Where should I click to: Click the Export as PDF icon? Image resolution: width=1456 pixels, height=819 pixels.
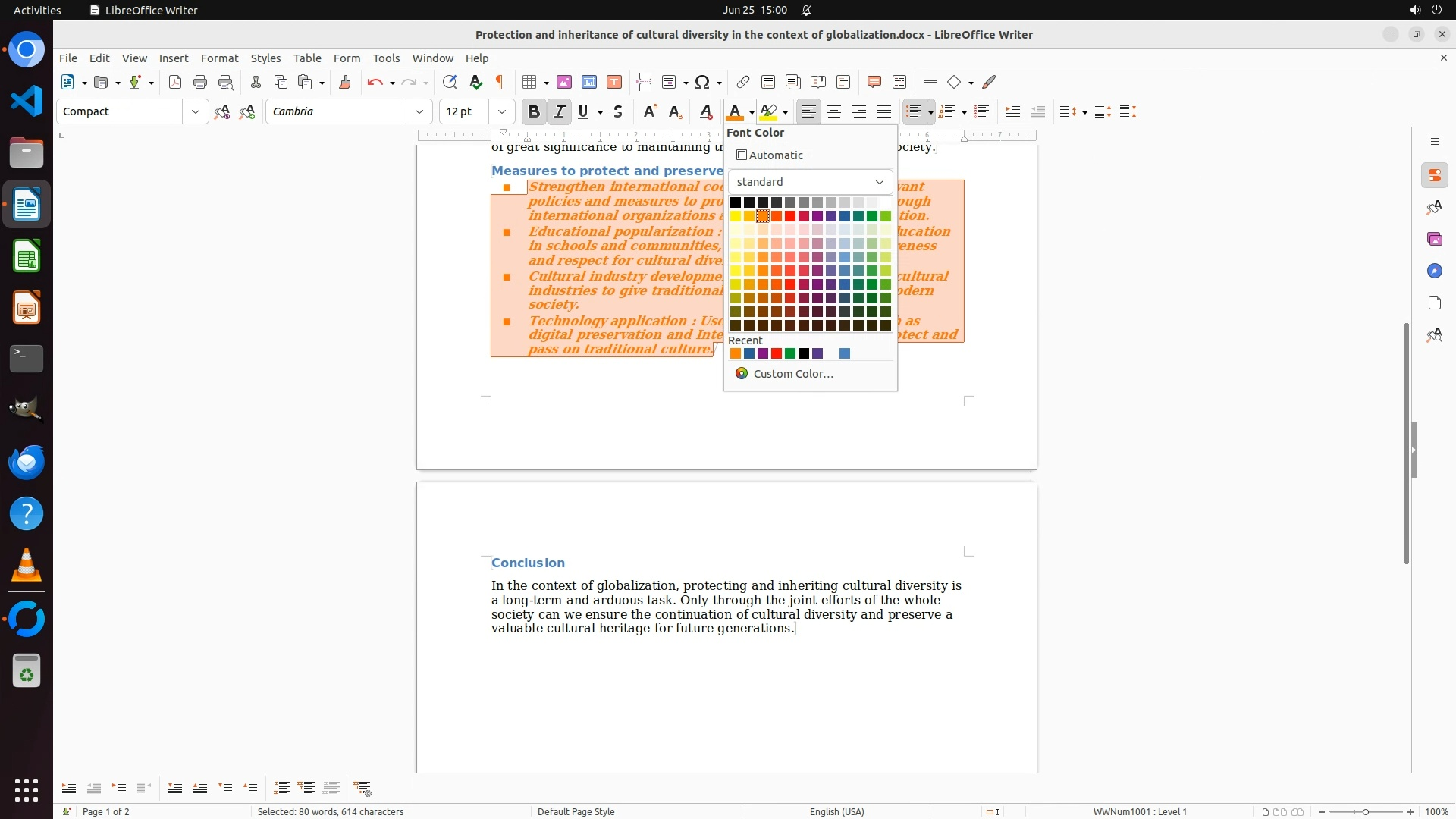(x=175, y=82)
